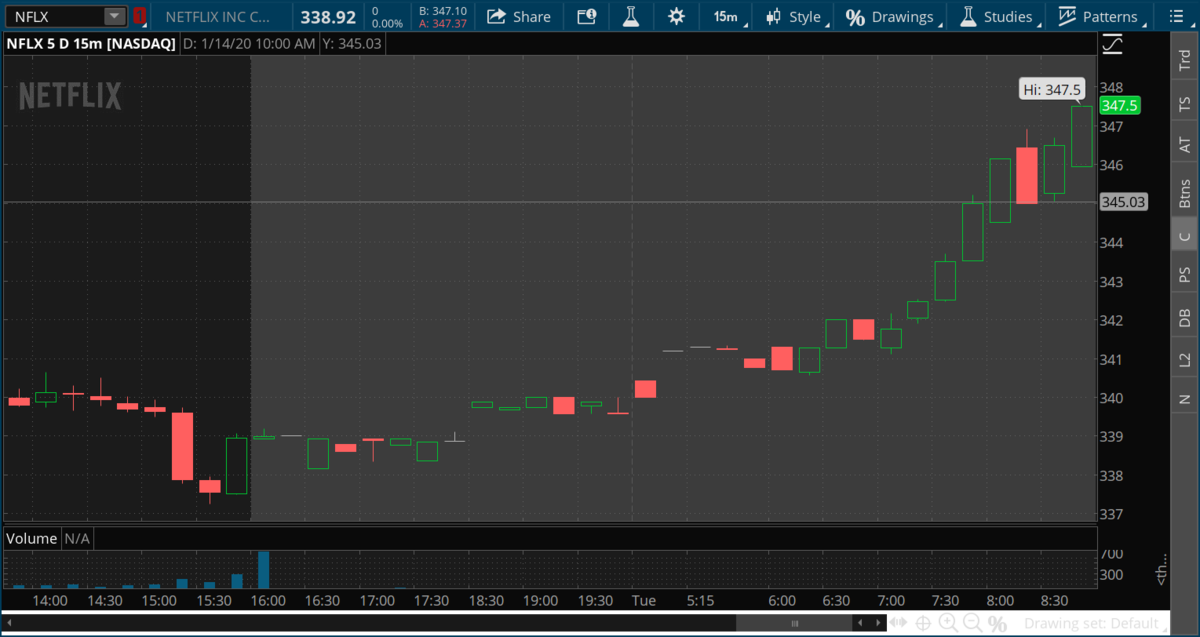The height and width of the screenshot is (637, 1200).
Task: Click the NFLX 5 D 15m [NASDAQ] chart title
Action: (x=91, y=44)
